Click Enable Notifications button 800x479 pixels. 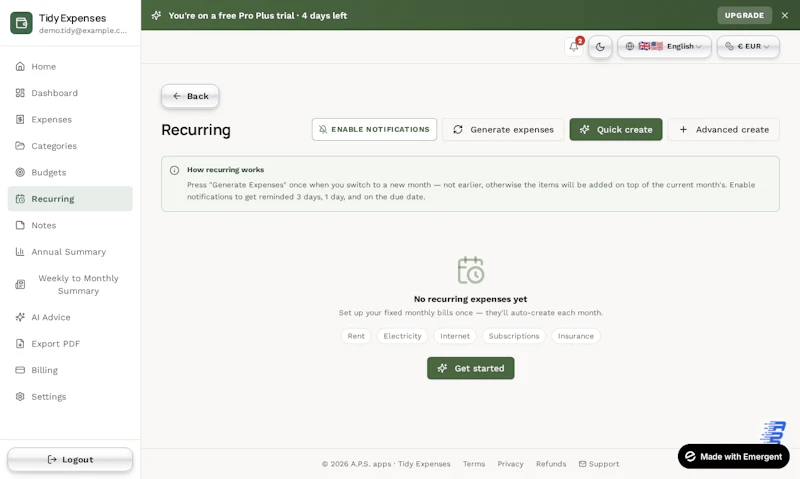374,130
